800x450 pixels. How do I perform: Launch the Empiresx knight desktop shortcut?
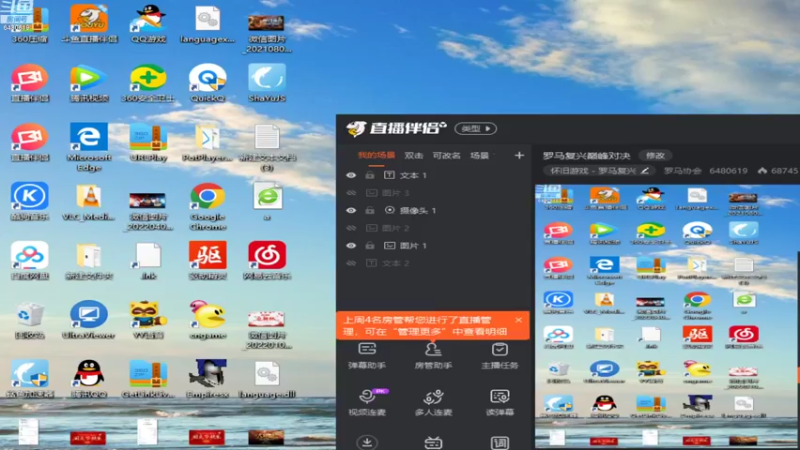(208, 379)
